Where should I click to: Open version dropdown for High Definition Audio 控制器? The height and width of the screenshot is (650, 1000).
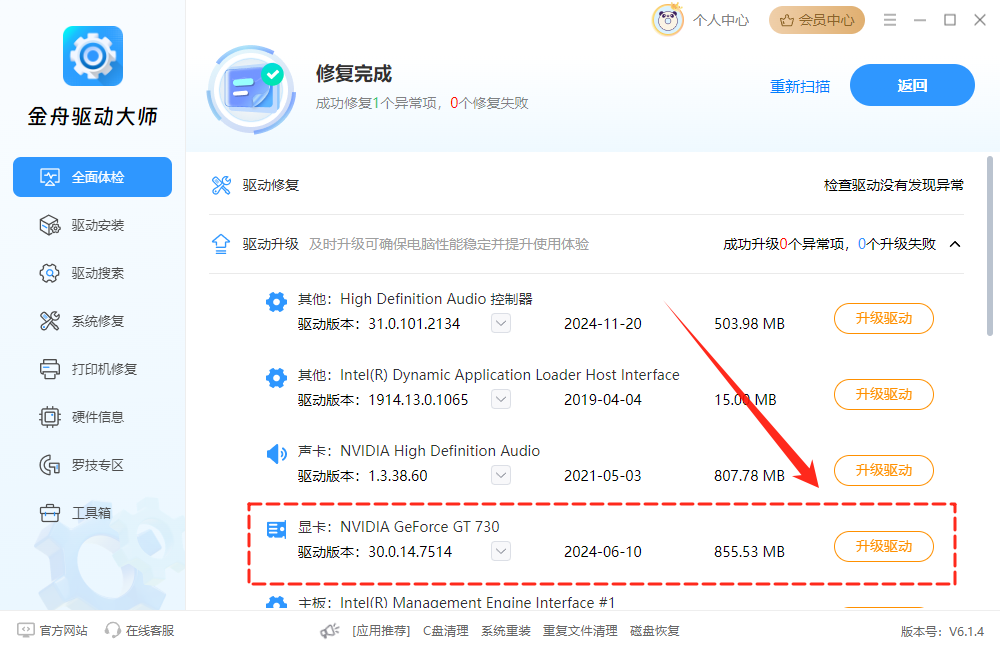pos(500,323)
